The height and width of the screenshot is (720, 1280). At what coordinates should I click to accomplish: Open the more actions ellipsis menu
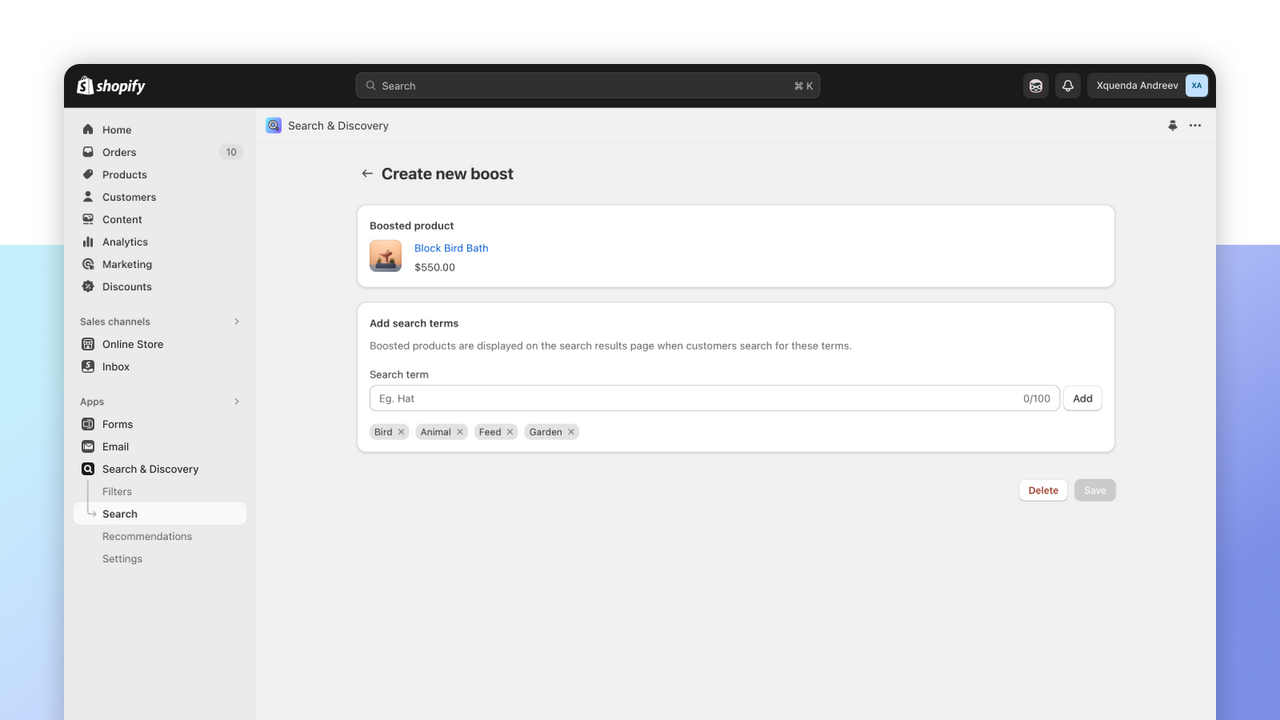pos(1195,125)
